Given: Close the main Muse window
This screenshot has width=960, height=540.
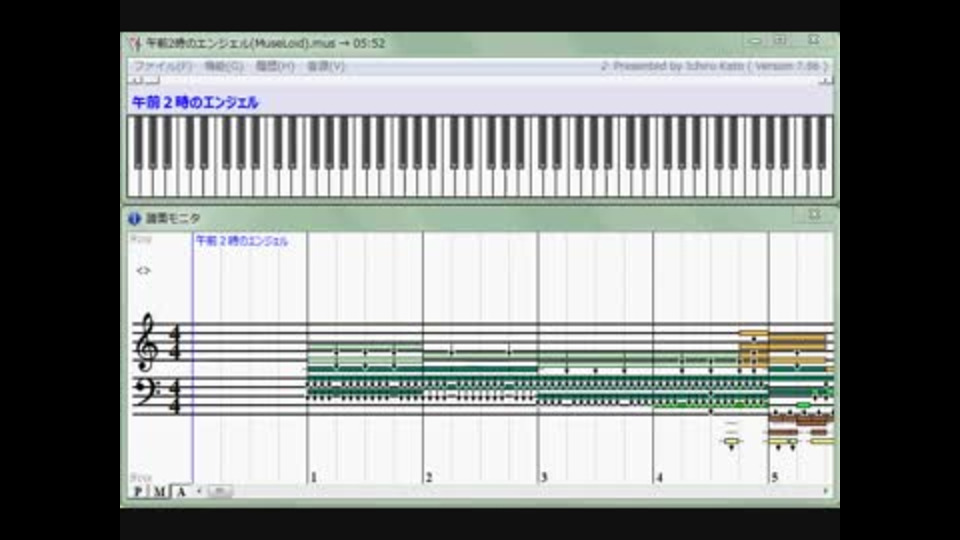Looking at the screenshot, I should (x=814, y=40).
